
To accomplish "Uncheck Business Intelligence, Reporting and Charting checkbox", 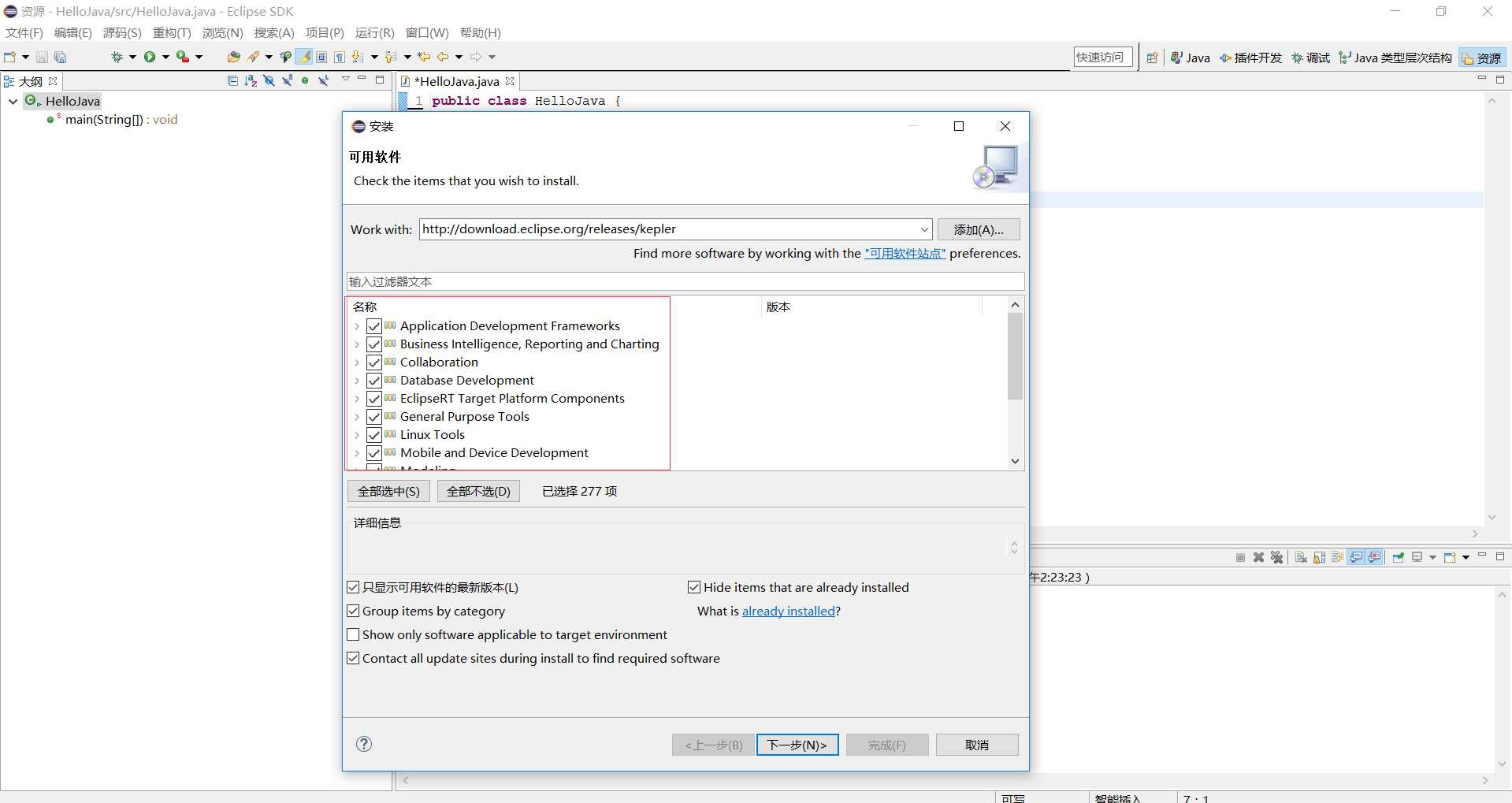I will (x=374, y=344).
